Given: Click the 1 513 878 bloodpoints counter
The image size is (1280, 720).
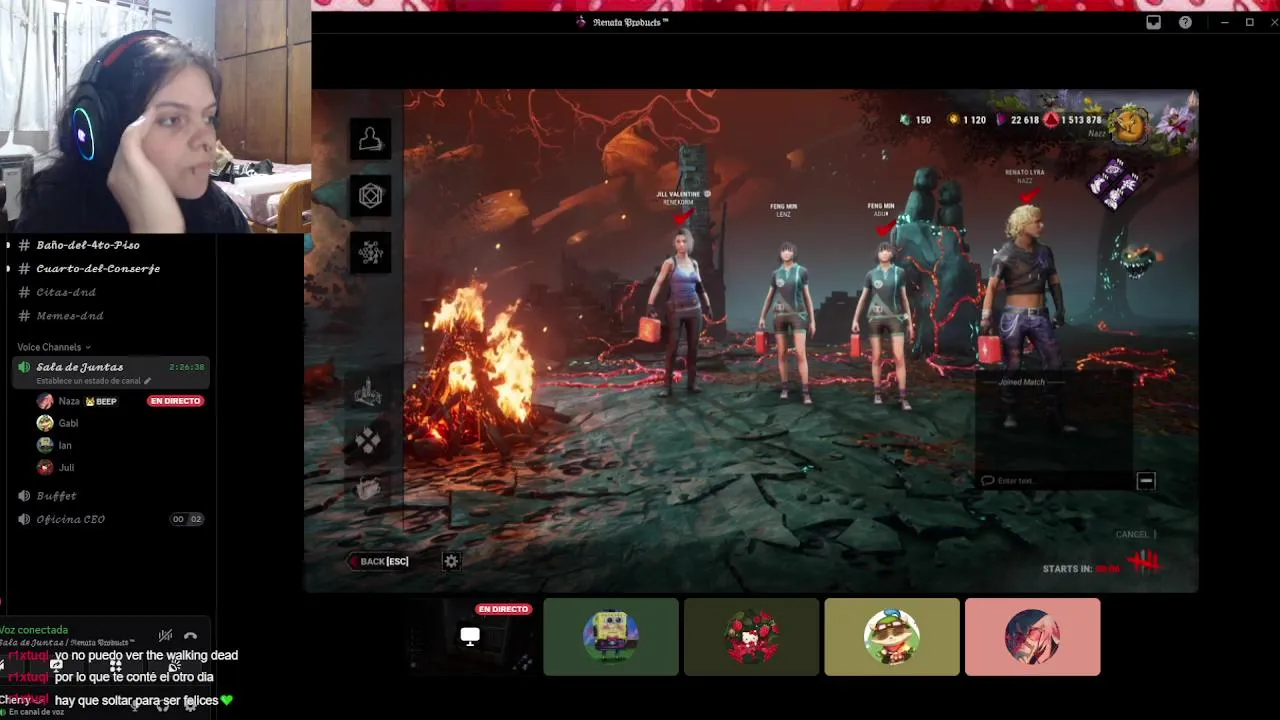Looking at the screenshot, I should (x=1073, y=120).
